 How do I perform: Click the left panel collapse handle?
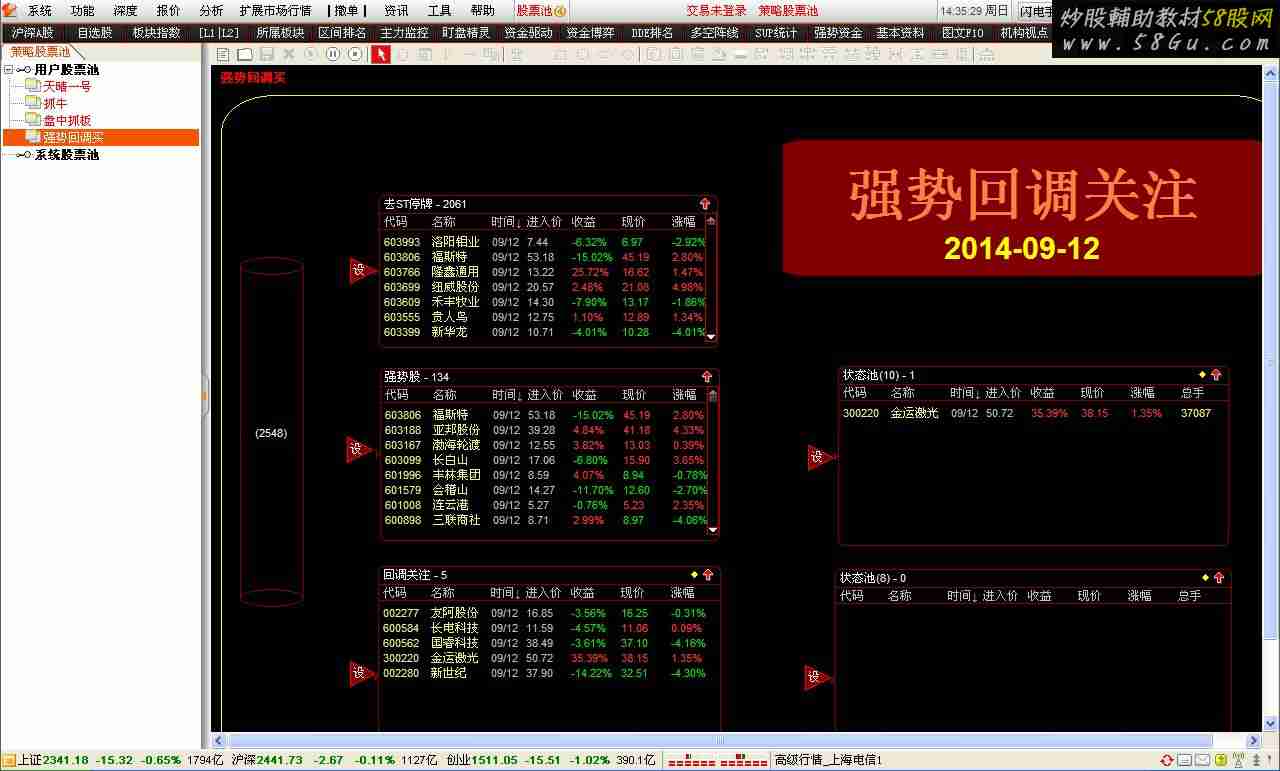pos(205,395)
